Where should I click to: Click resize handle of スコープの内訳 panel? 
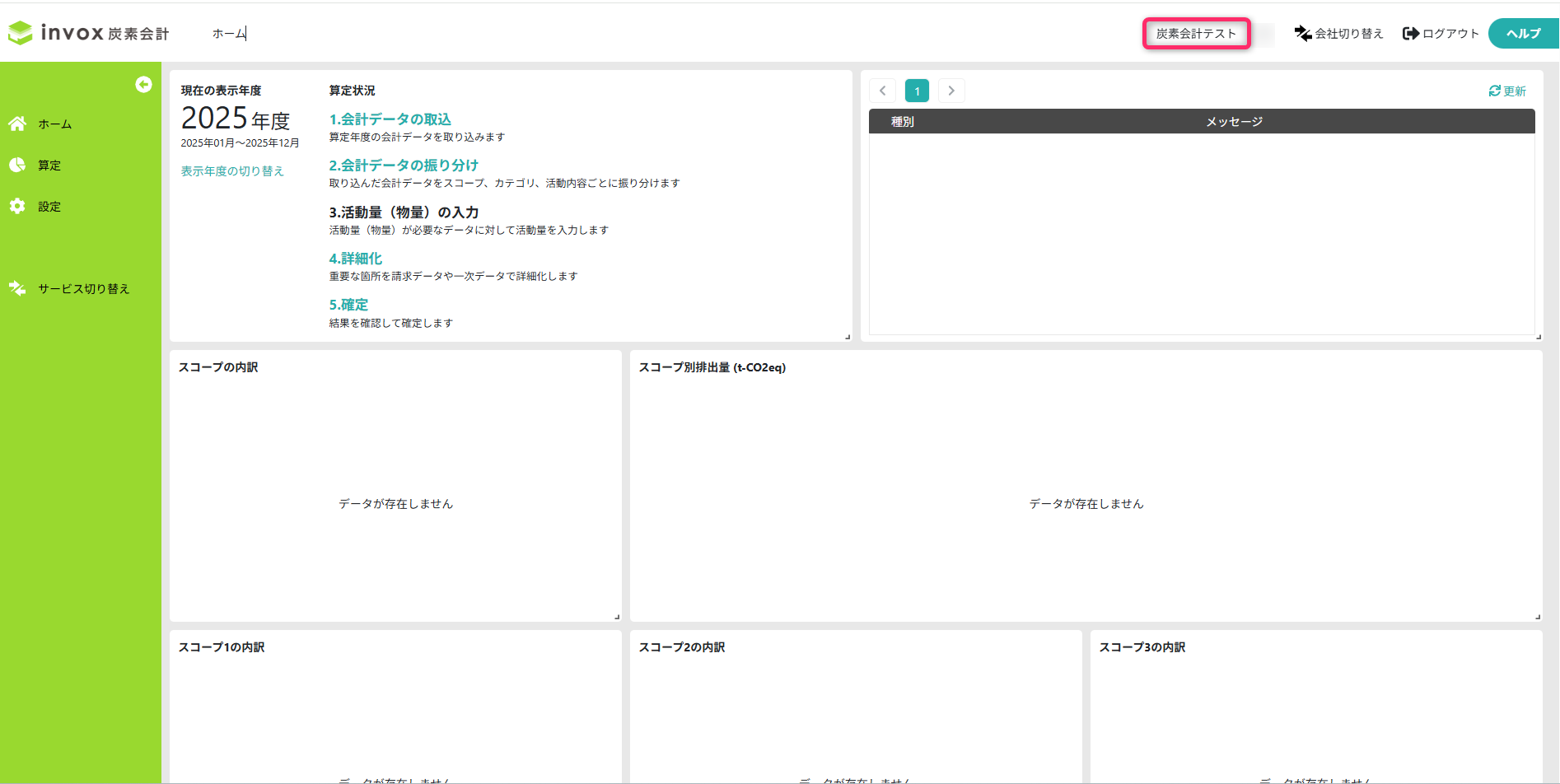[616, 616]
